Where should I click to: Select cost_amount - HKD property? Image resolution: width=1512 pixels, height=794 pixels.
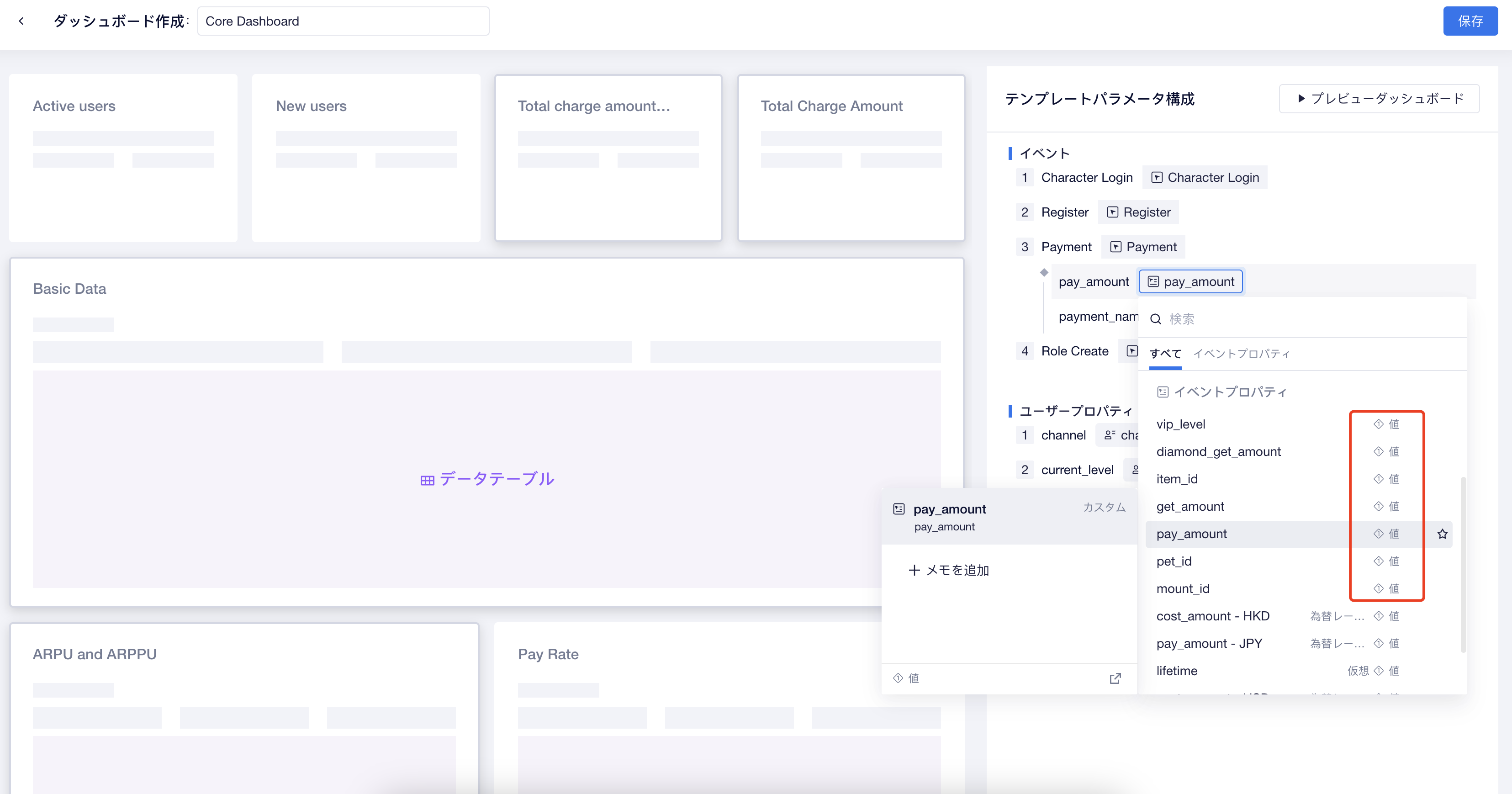(x=1298, y=616)
